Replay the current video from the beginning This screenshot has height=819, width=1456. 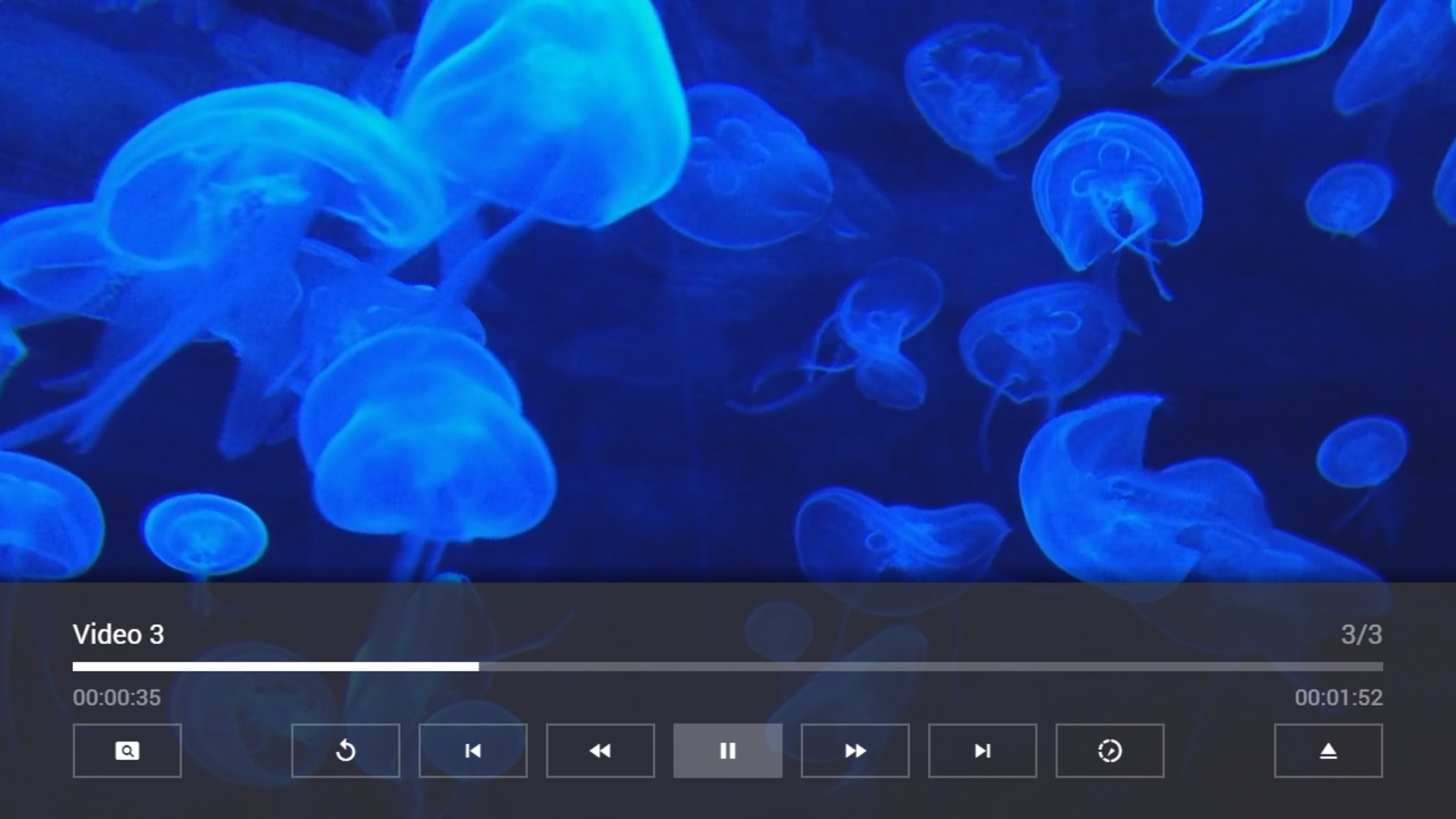[345, 751]
